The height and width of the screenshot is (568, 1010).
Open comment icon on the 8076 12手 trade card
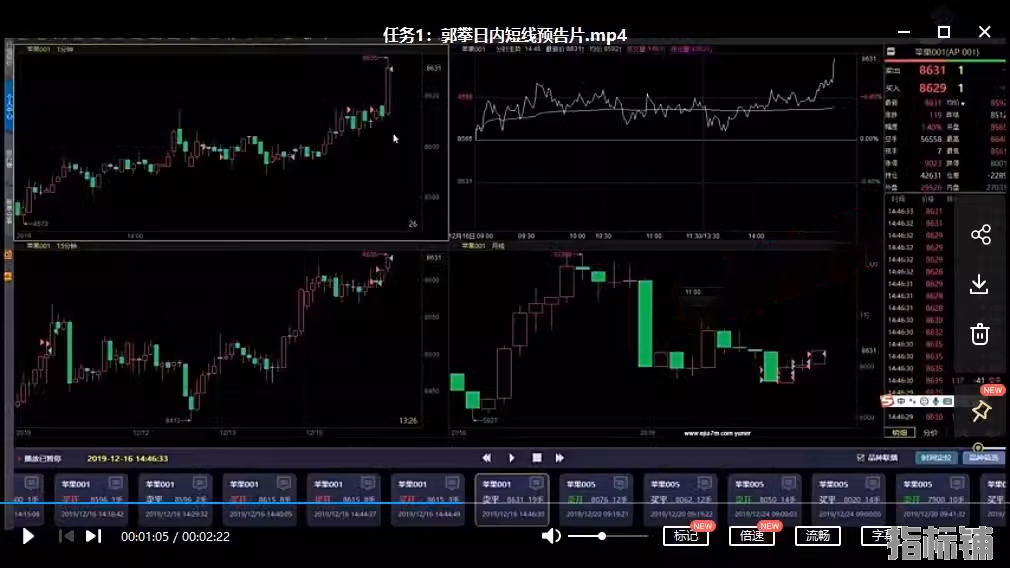pos(620,483)
